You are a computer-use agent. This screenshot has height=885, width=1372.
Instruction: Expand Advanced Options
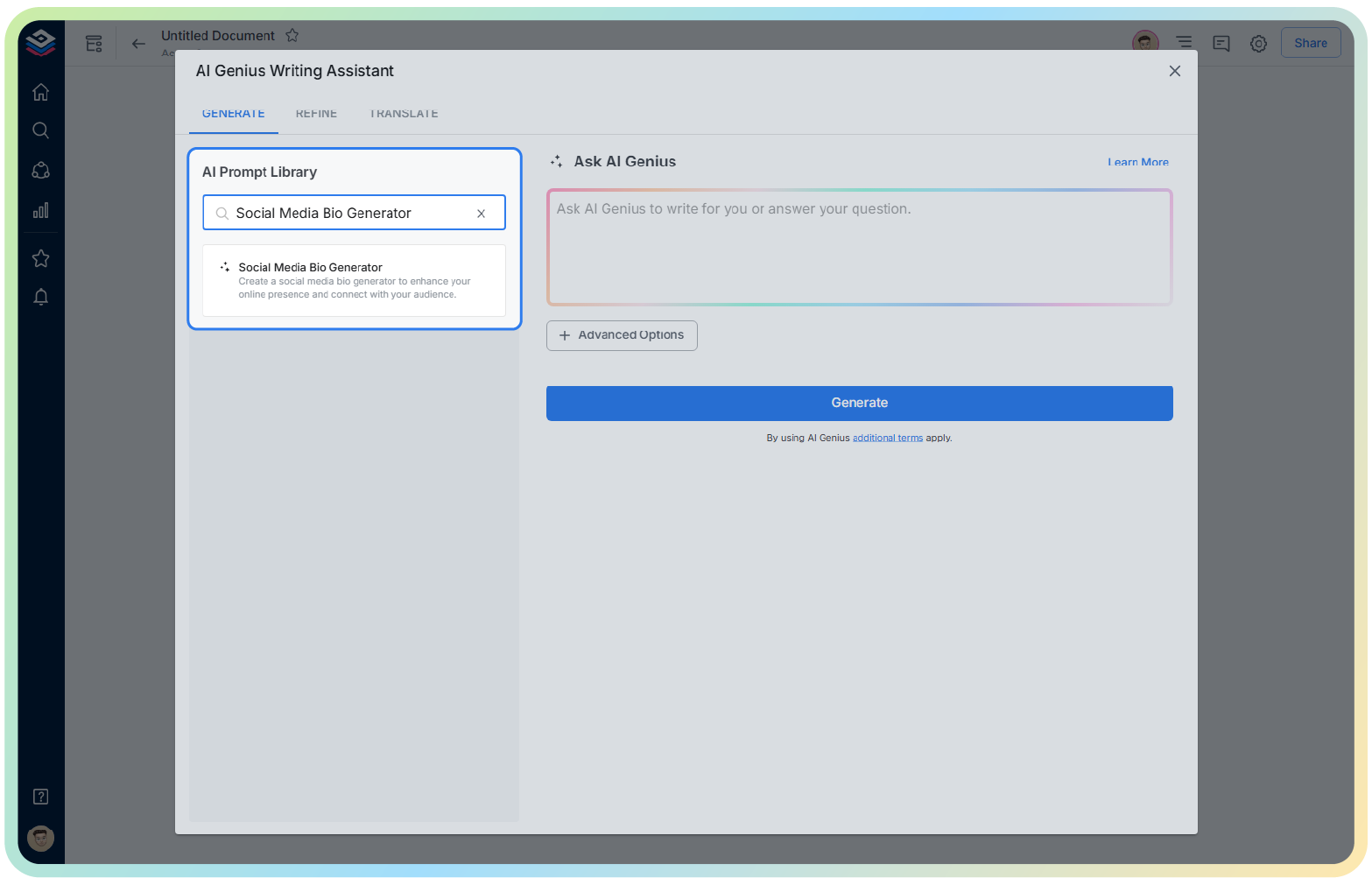[x=622, y=335]
